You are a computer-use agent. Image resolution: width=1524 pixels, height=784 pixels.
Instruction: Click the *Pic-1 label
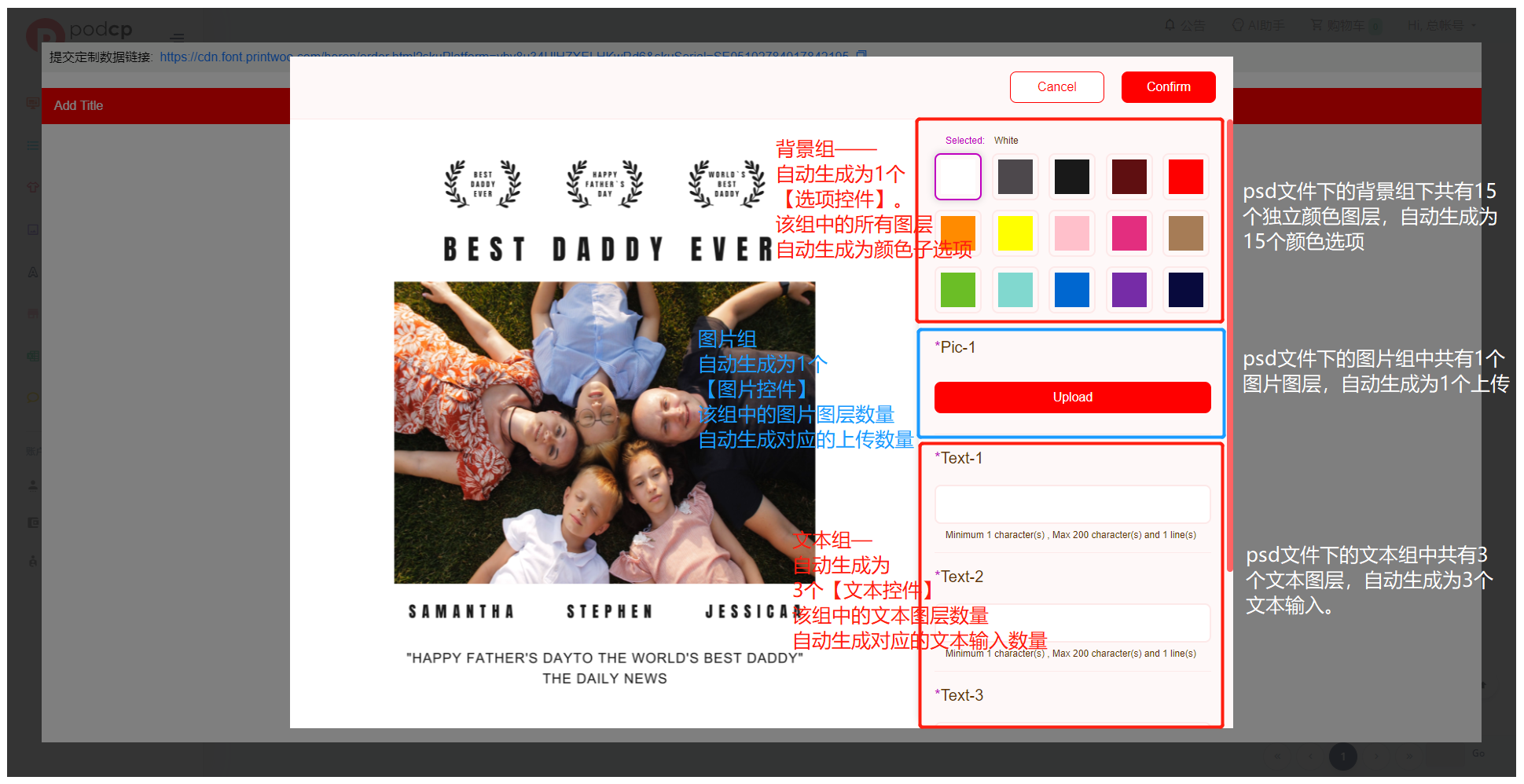pyautogui.click(x=955, y=347)
